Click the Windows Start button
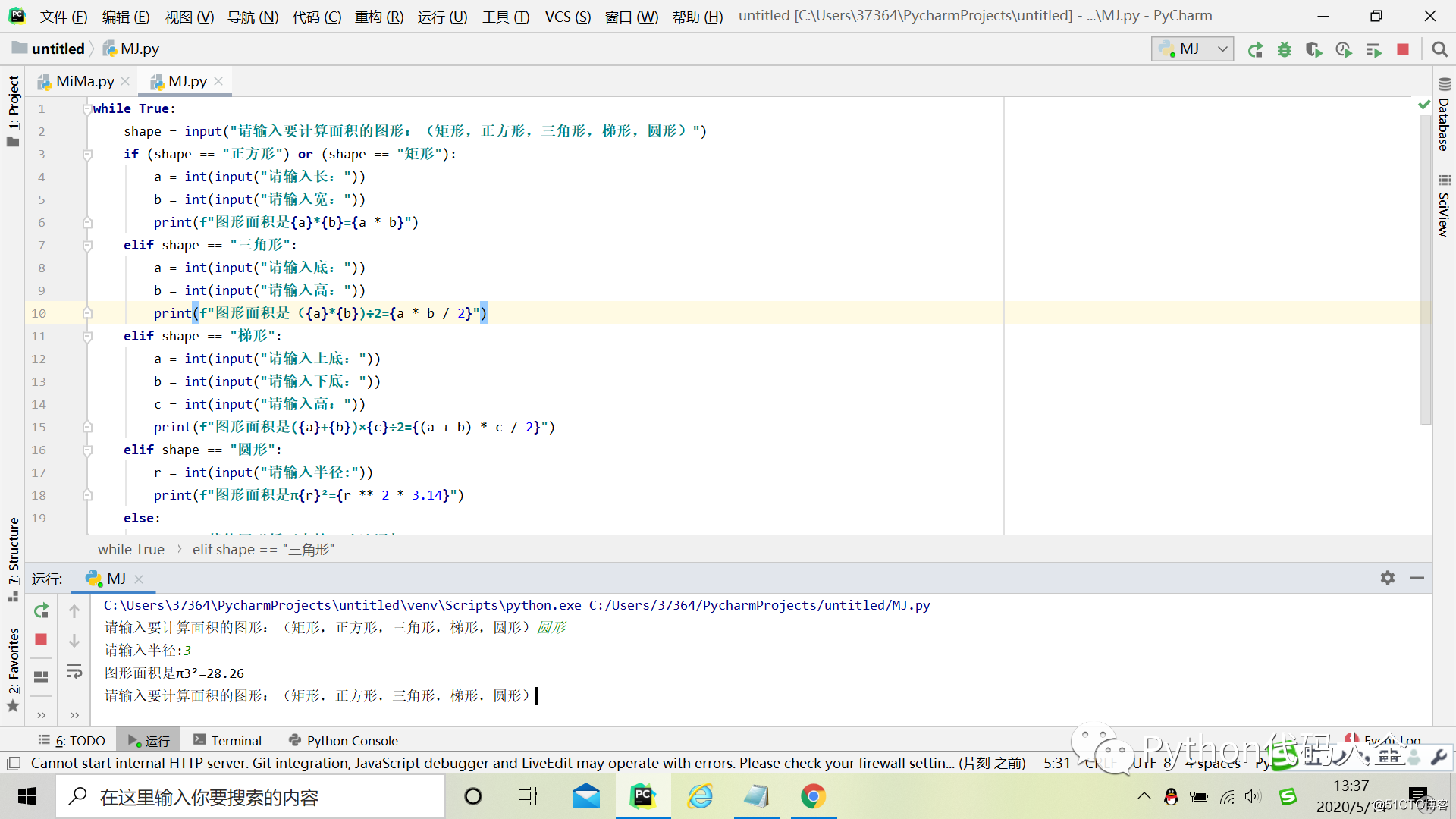This screenshot has height=819, width=1456. [27, 796]
